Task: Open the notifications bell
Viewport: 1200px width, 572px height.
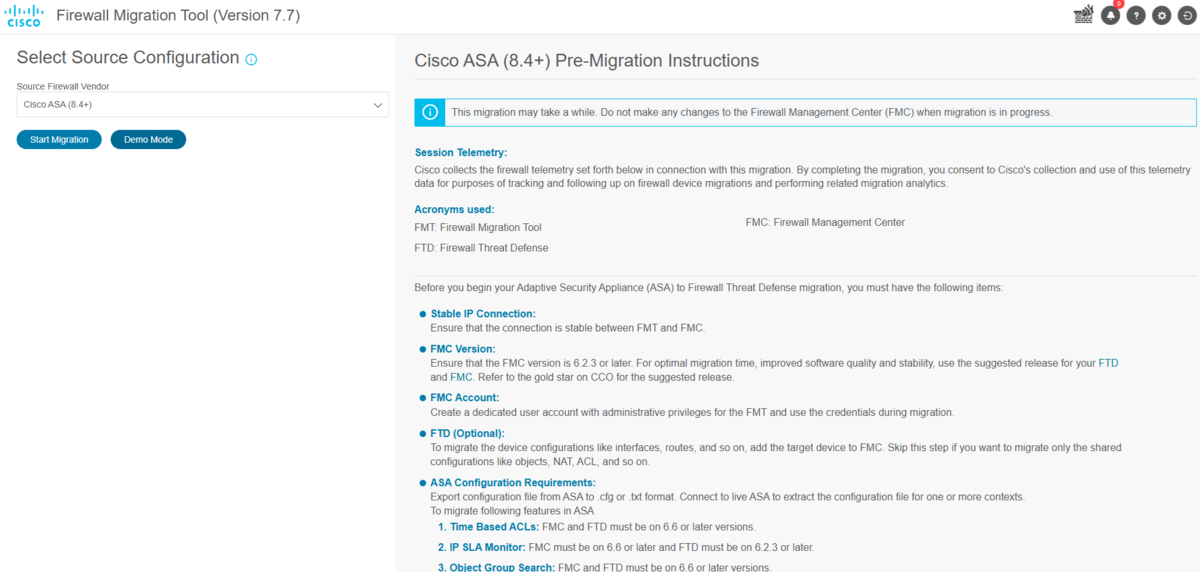Action: [1110, 15]
